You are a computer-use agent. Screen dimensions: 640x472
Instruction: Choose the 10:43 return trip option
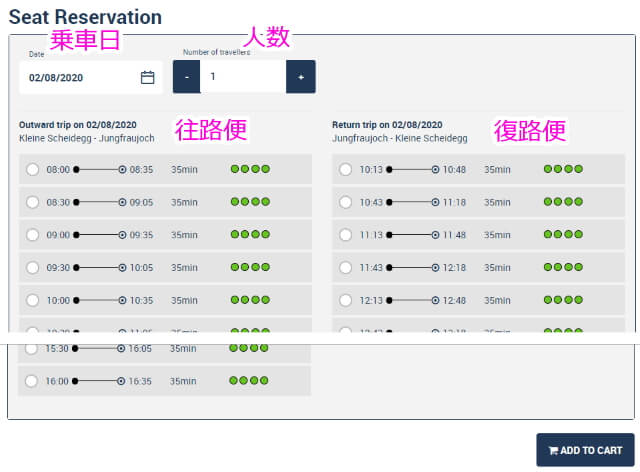tap(345, 202)
